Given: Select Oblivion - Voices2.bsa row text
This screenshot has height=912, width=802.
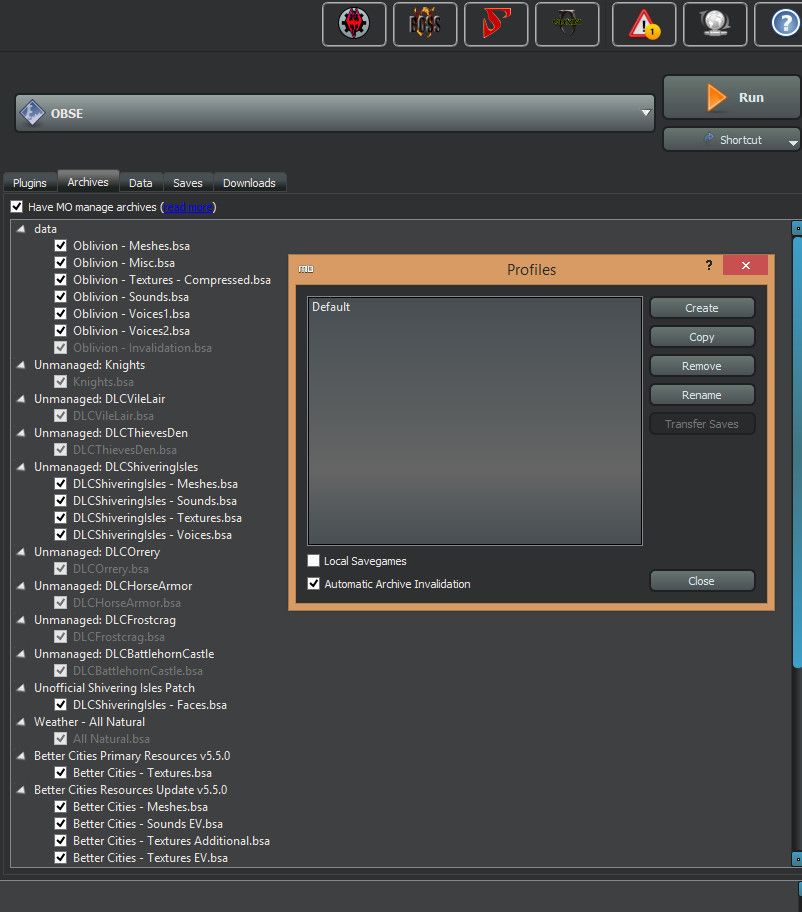Looking at the screenshot, I should [x=131, y=330].
